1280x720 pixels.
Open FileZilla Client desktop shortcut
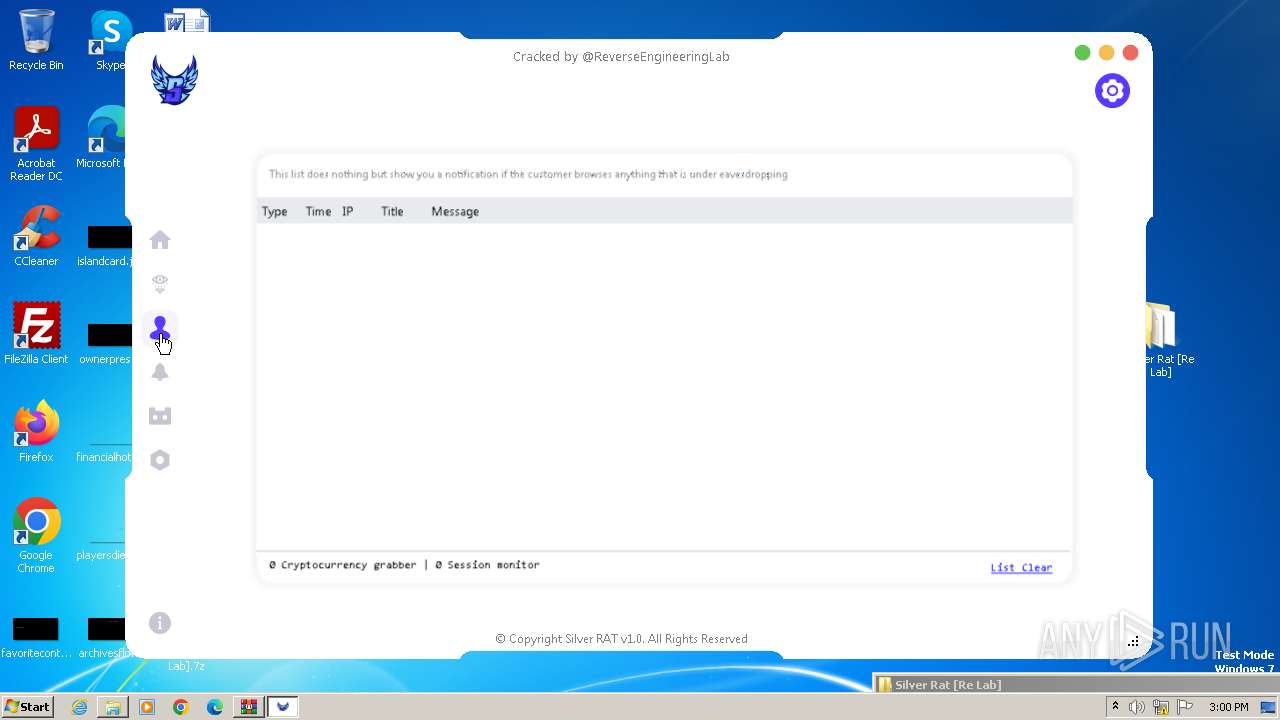click(36, 333)
